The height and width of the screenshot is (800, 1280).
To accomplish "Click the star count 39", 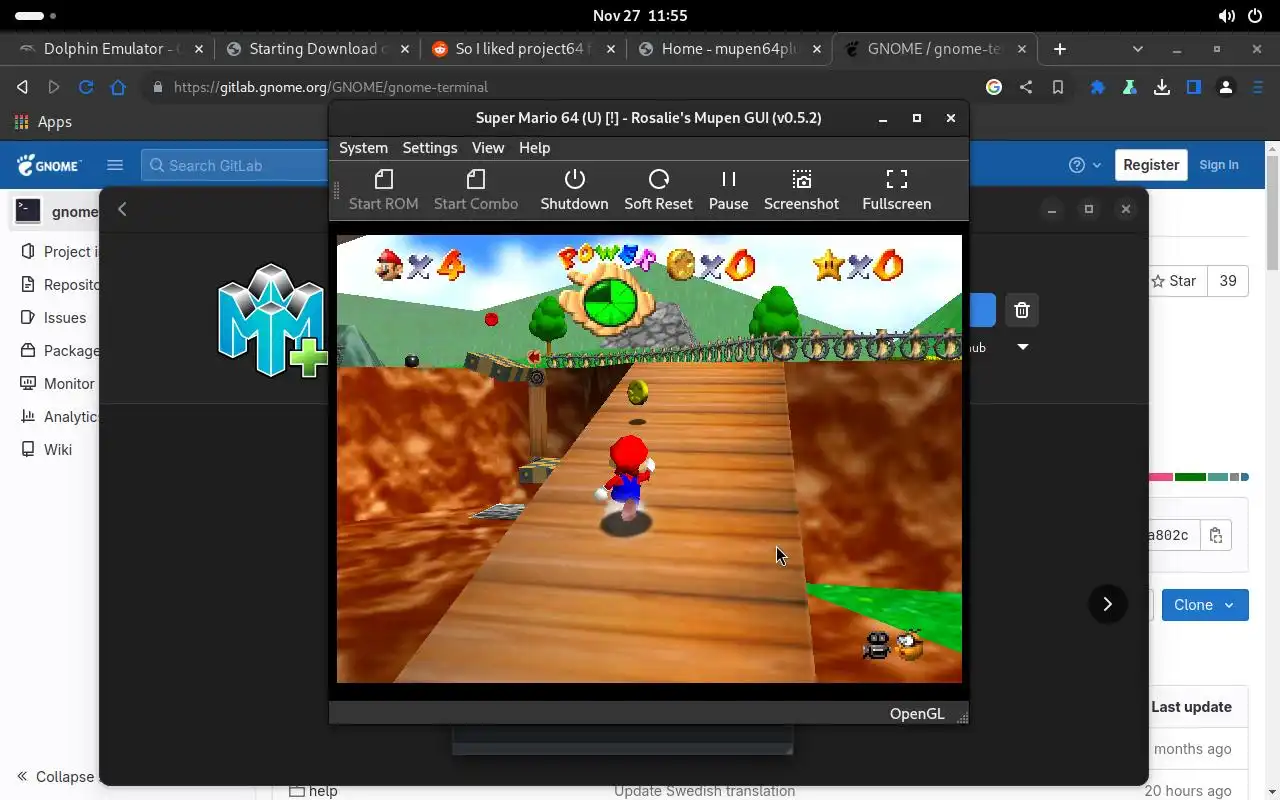I will point(1228,281).
